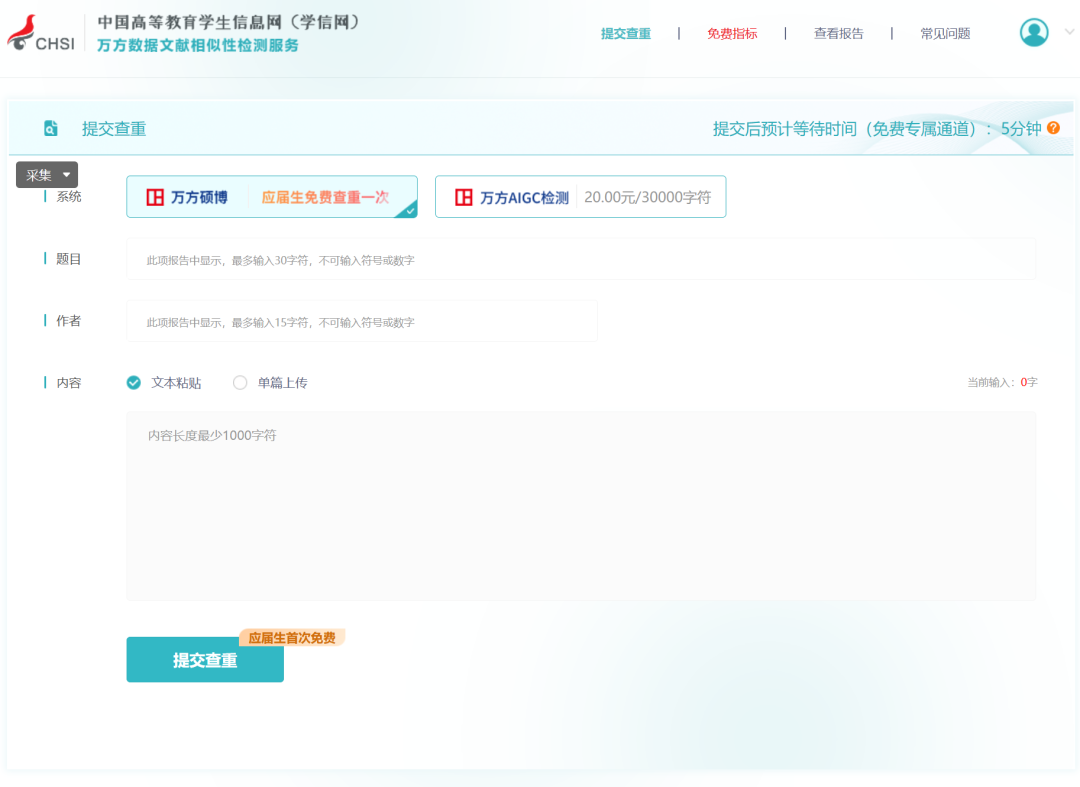Select the 文本粘贴 radio option

click(x=134, y=383)
